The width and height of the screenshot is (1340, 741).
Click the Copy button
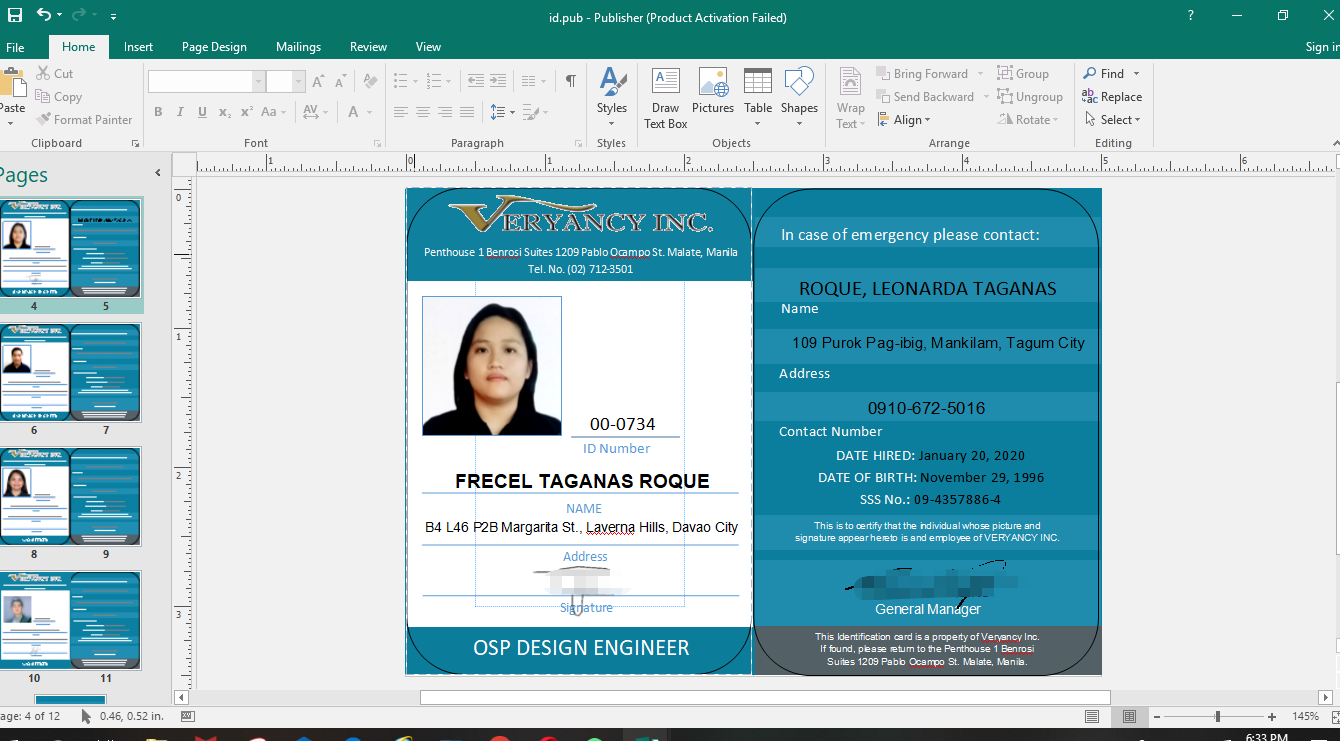pos(59,96)
